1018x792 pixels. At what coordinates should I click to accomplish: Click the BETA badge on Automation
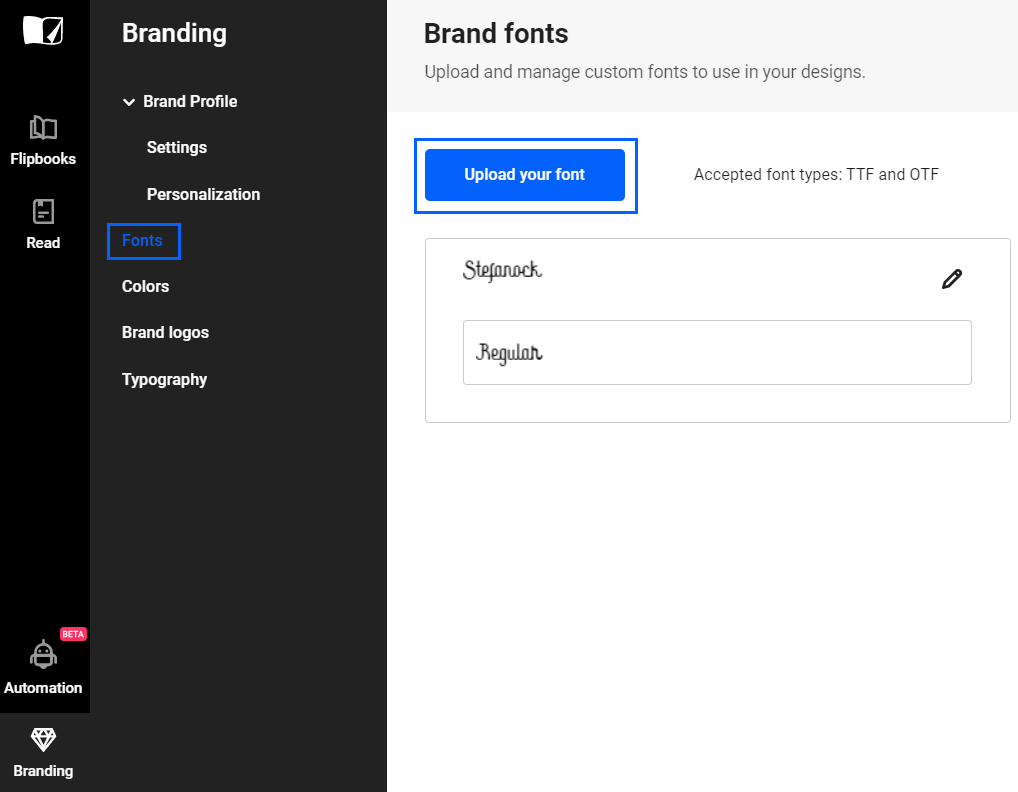click(x=73, y=634)
